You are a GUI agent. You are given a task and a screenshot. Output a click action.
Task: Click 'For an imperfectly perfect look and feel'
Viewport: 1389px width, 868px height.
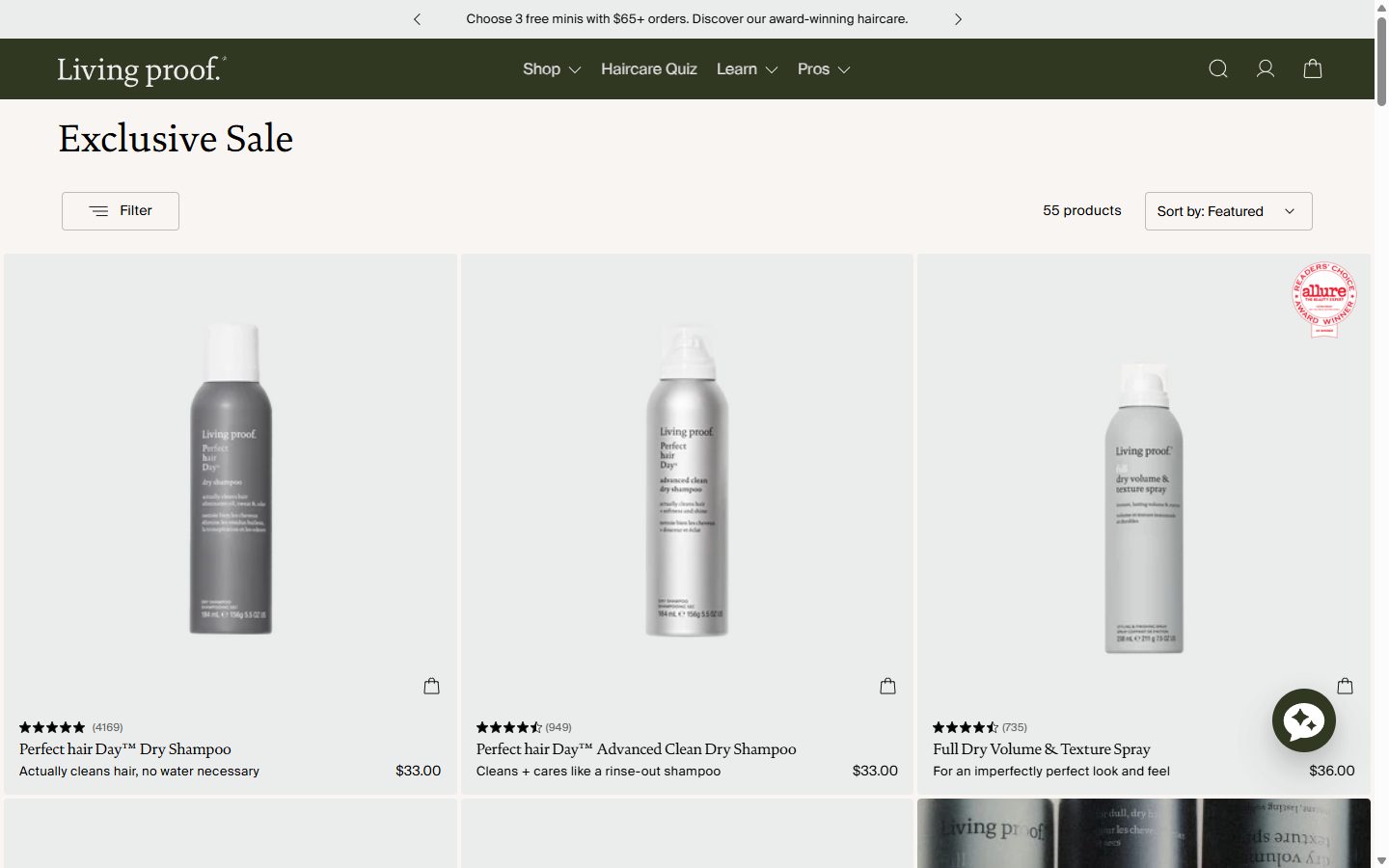1051,772
